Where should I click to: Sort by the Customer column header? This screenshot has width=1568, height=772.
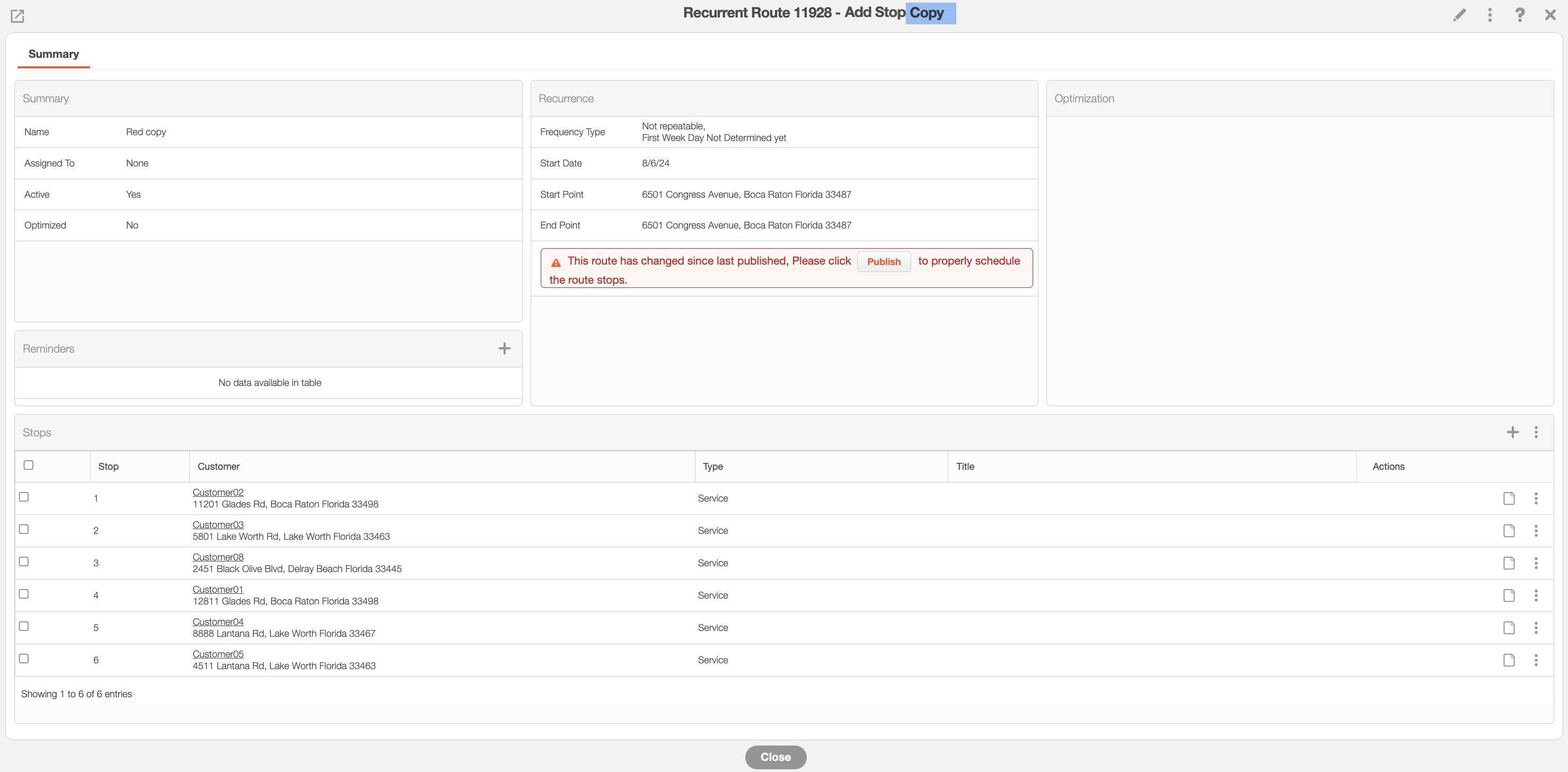coord(218,467)
